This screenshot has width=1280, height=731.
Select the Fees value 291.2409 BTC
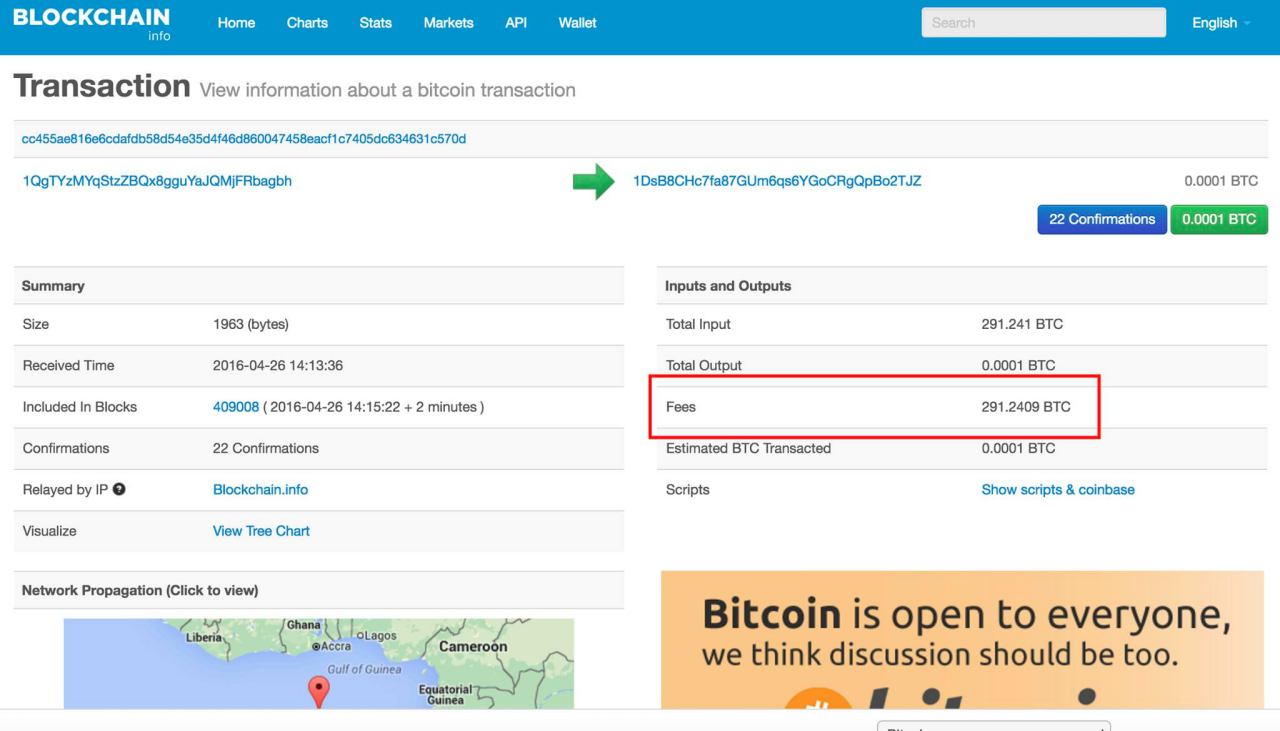[x=1026, y=407]
